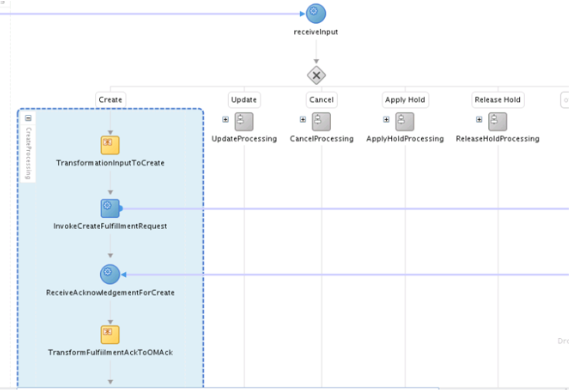
Task: Click the TransformationInputToCreate label
Action: click(110, 163)
